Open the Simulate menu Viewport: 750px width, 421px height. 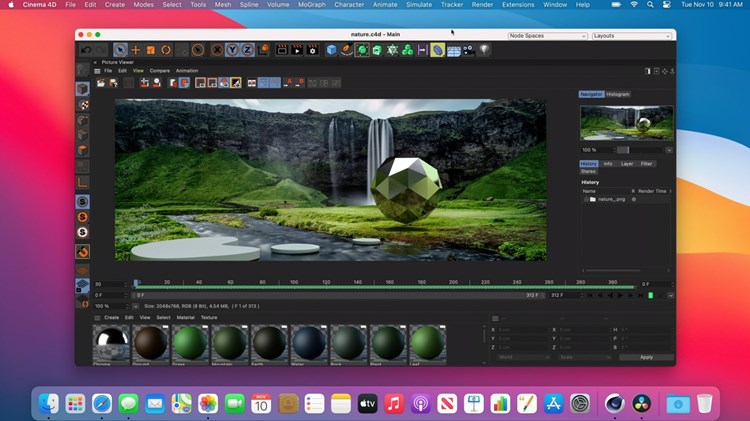coord(419,4)
